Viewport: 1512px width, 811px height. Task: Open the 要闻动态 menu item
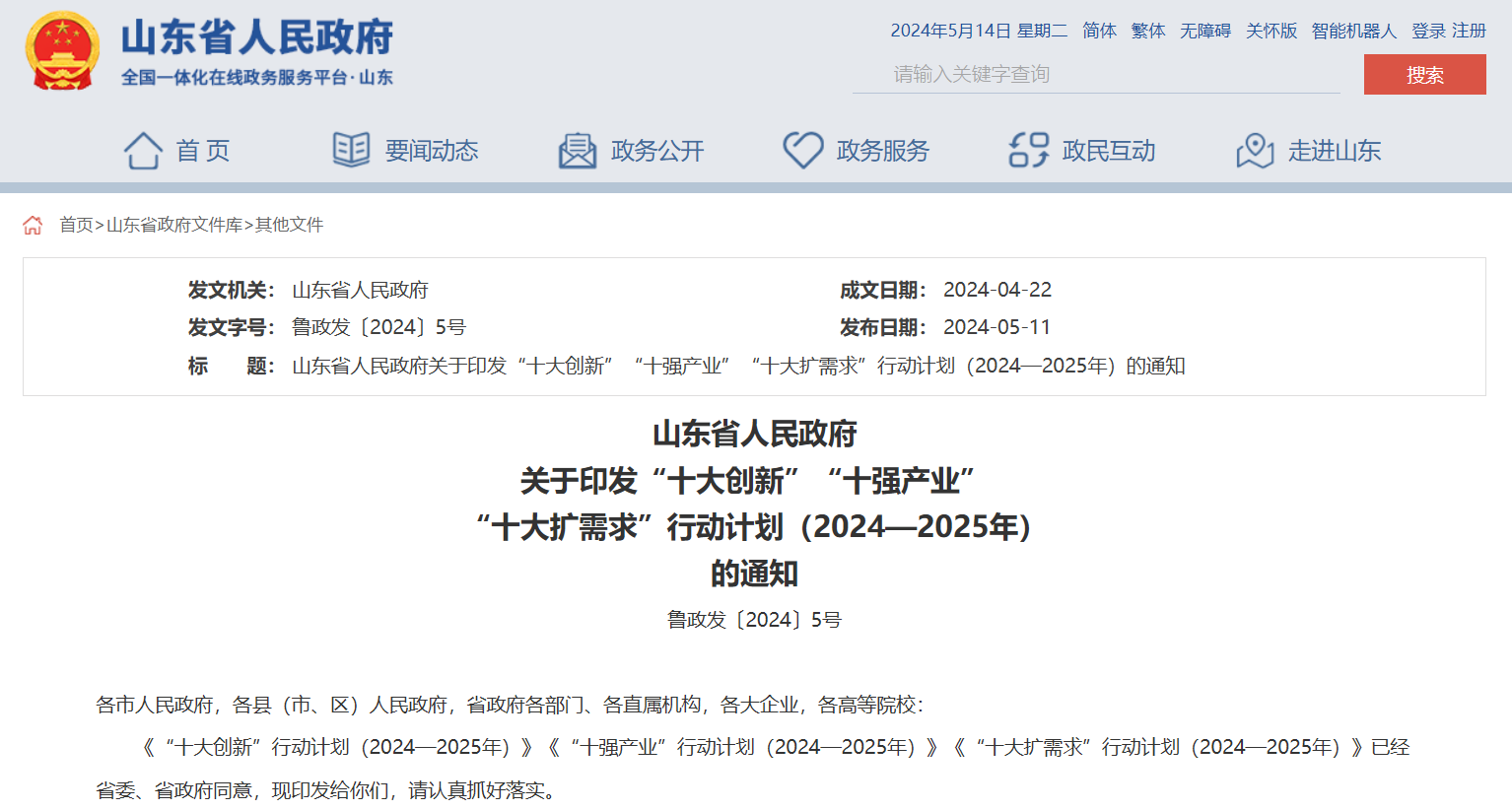pos(431,151)
